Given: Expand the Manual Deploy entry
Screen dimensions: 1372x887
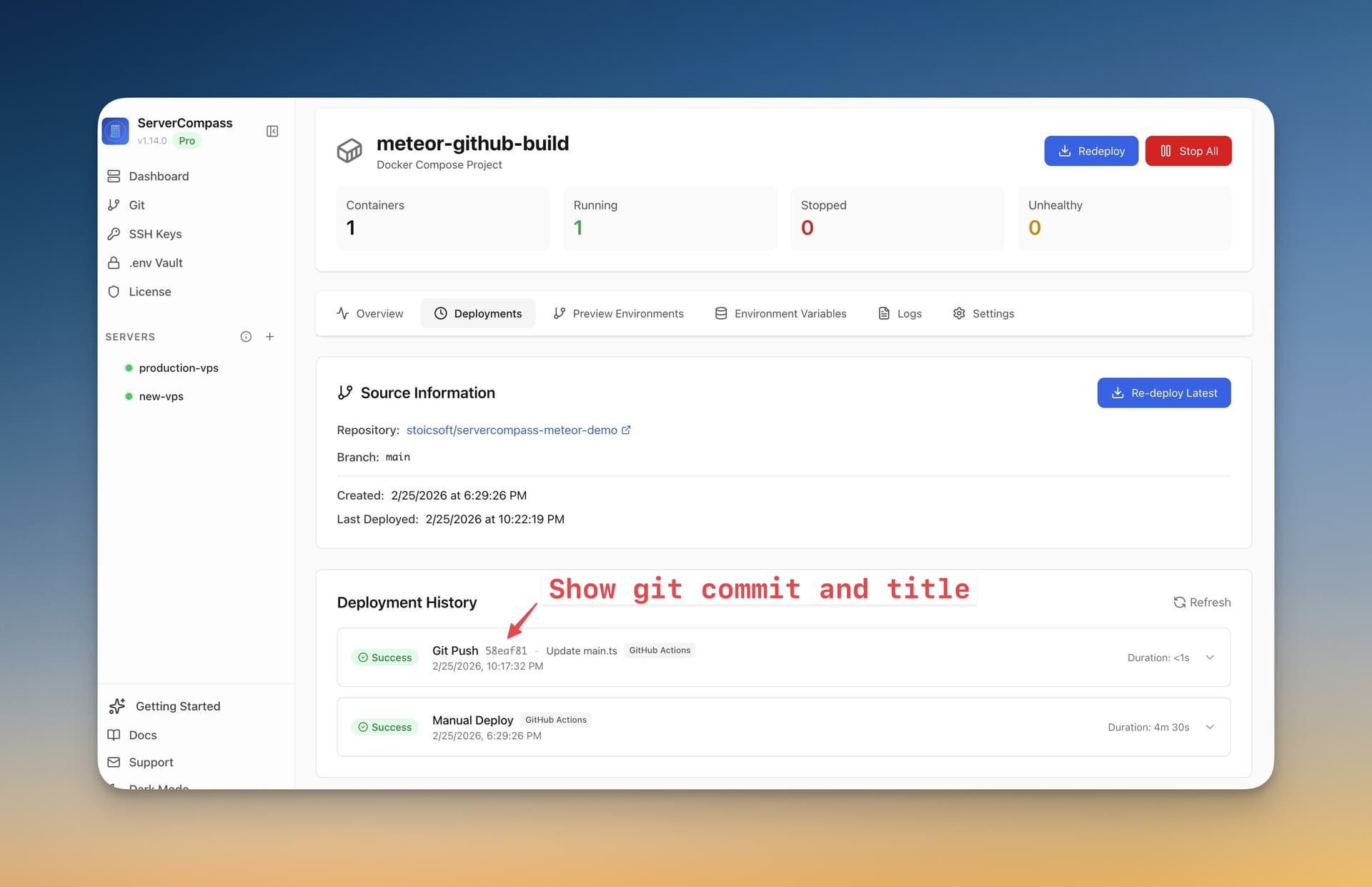Looking at the screenshot, I should [x=1210, y=726].
